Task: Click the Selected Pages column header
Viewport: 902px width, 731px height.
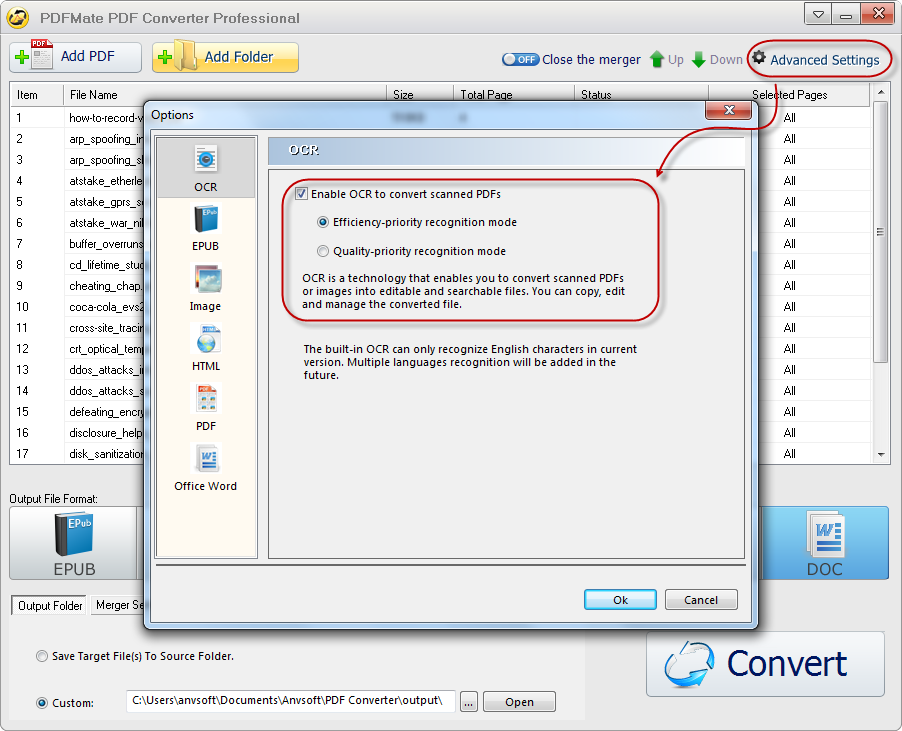Action: (x=789, y=95)
